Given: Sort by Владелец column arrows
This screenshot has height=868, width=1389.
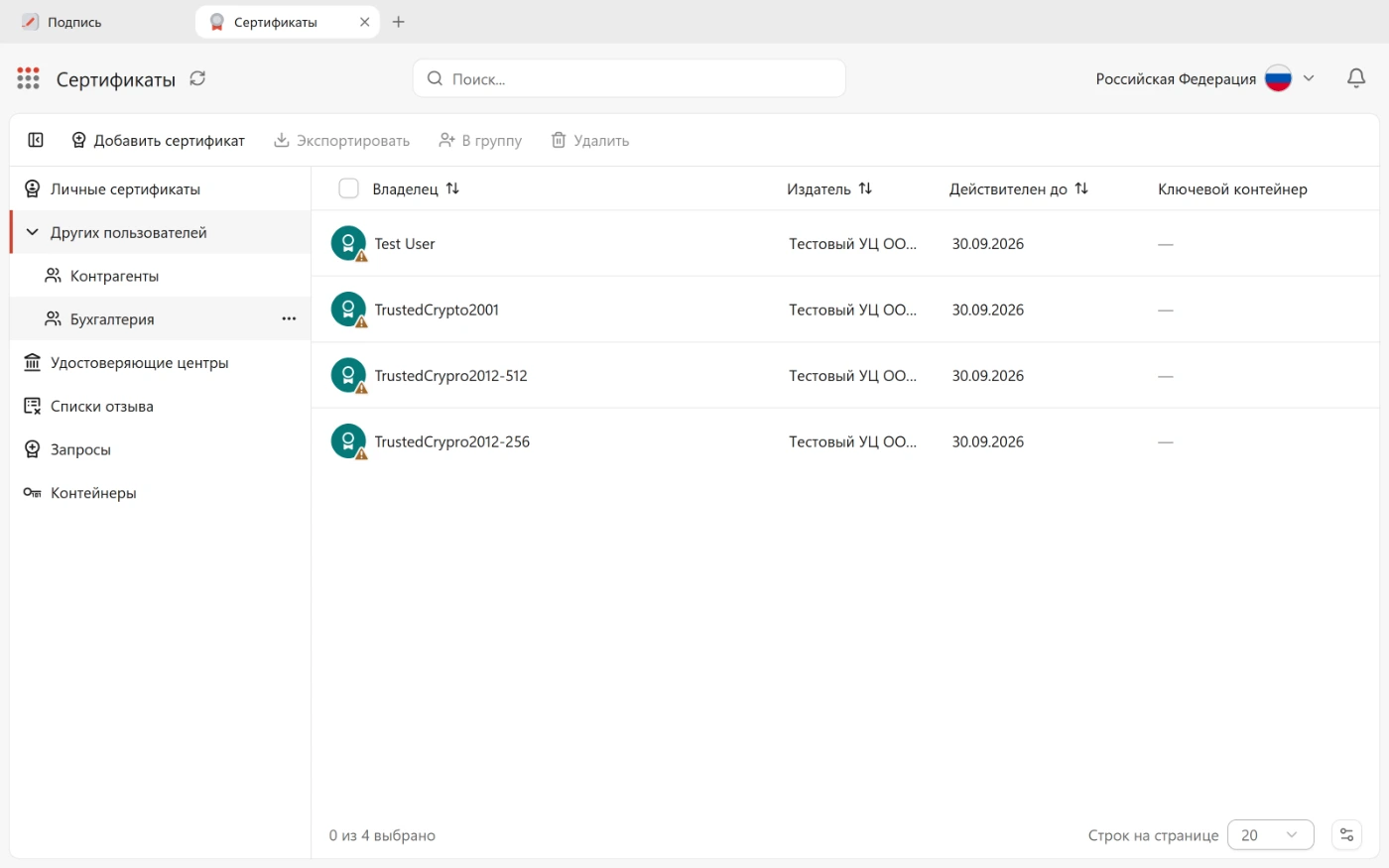Looking at the screenshot, I should click(452, 188).
